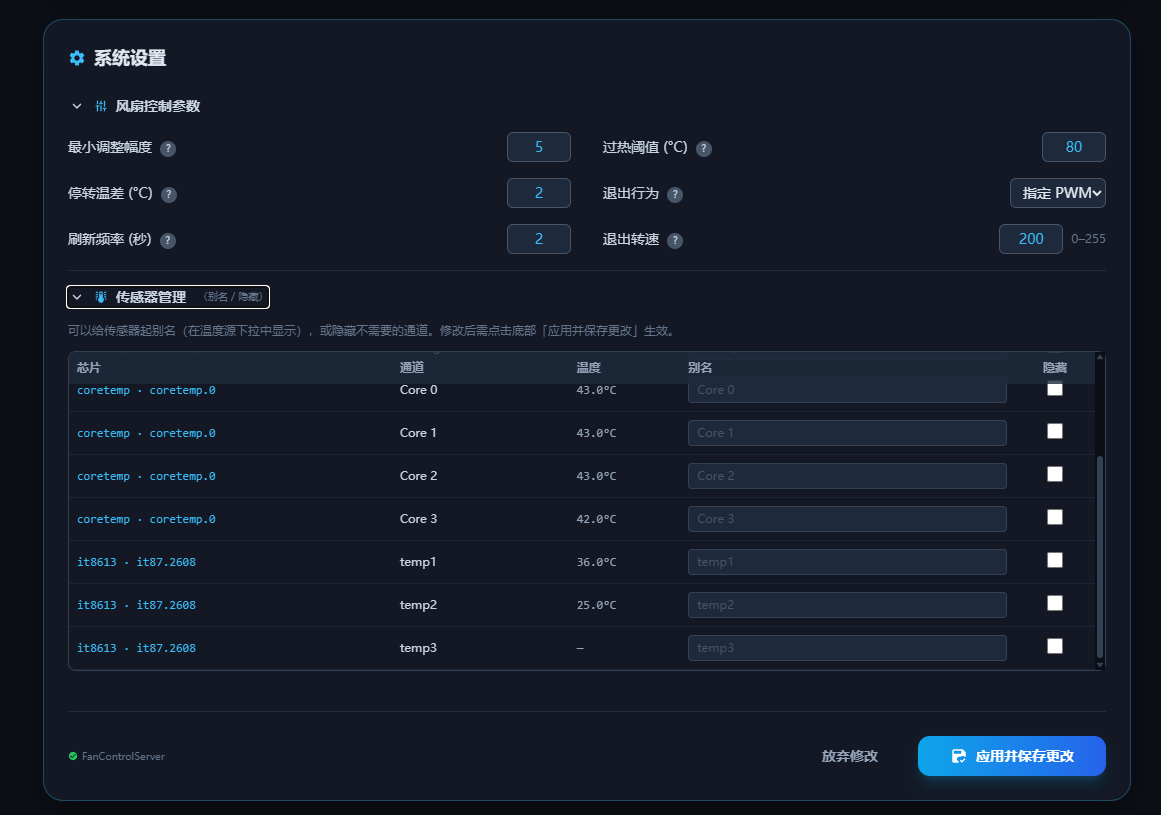Click the sensor table scroll-down arrow

click(x=1100, y=665)
